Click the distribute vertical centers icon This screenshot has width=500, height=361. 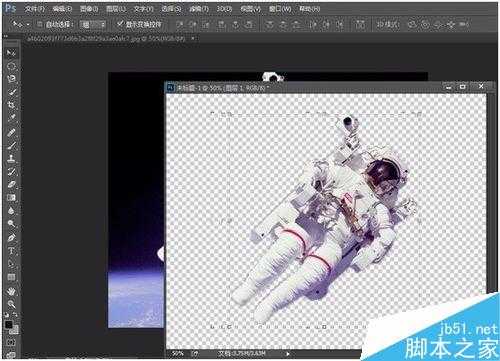[x=283, y=24]
